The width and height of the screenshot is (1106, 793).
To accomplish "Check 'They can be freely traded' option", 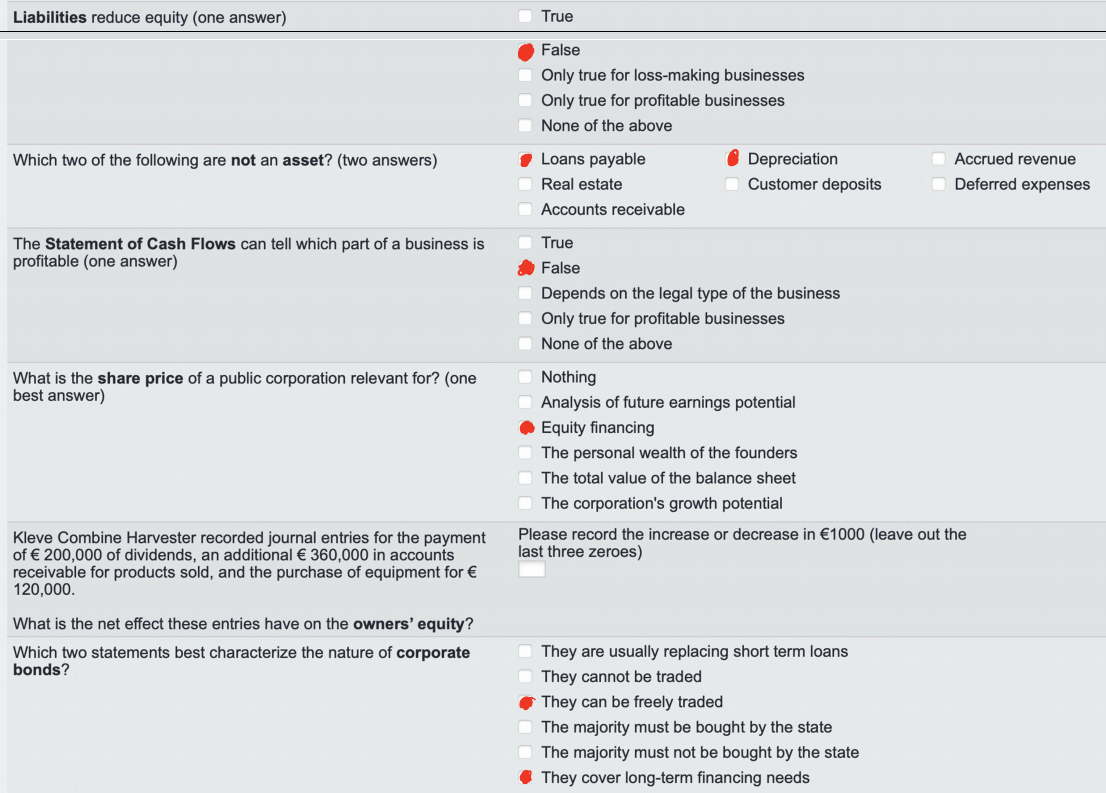I will pyautogui.click(x=525, y=702).
